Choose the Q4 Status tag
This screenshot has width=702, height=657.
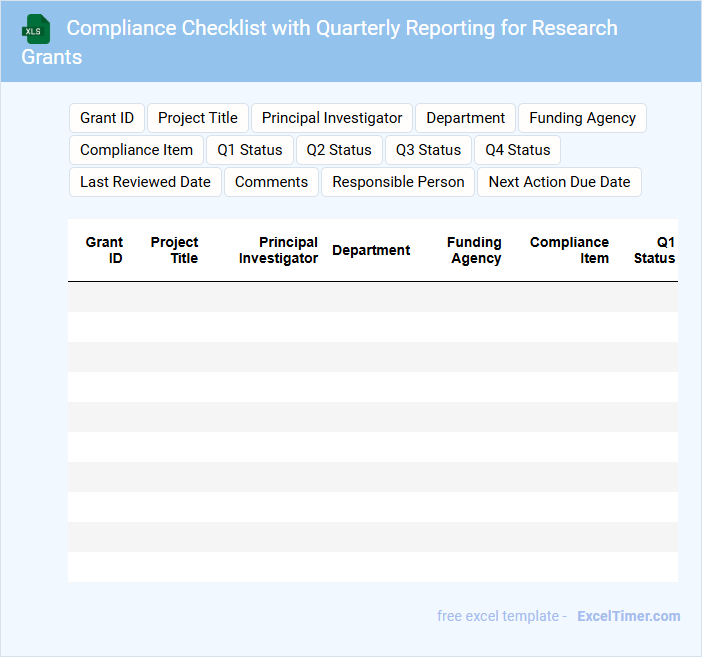click(517, 150)
